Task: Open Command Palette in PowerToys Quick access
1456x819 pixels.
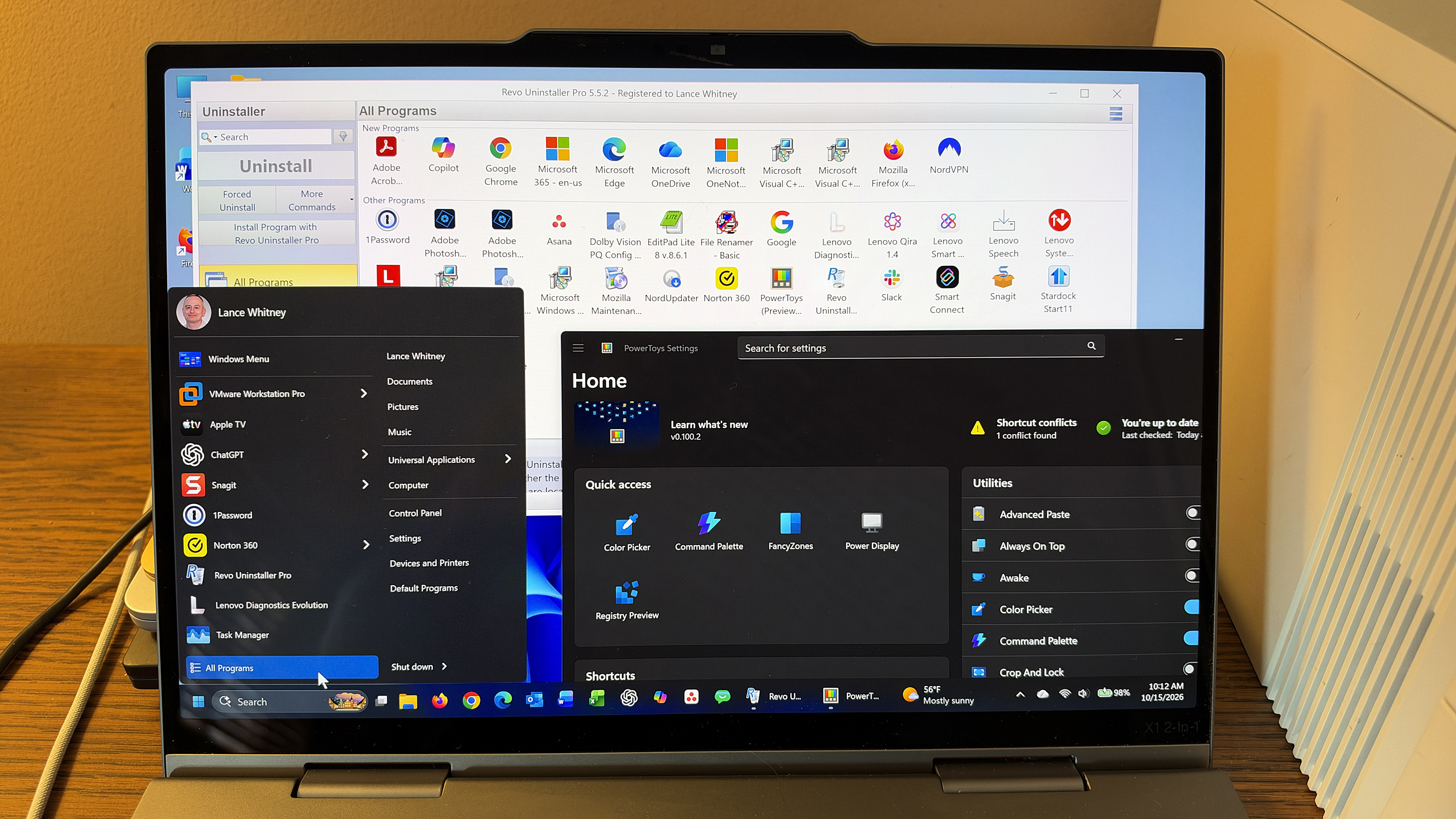Action: coord(709,532)
